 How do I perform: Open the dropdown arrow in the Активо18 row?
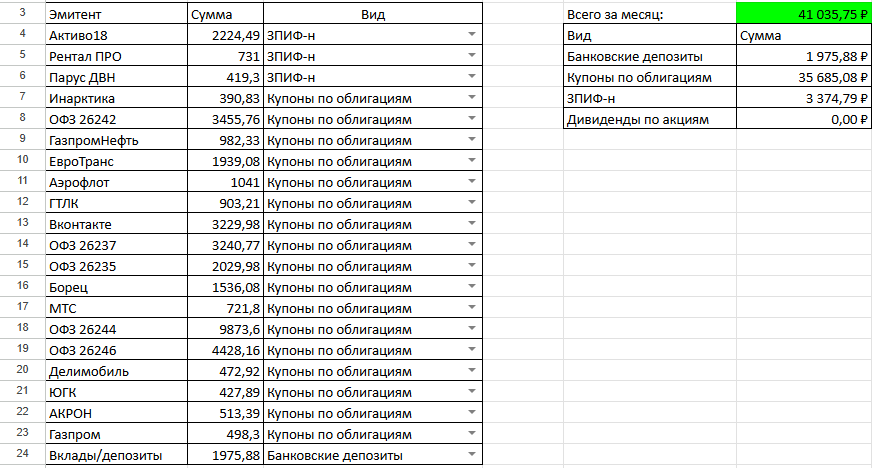pyautogui.click(x=472, y=34)
